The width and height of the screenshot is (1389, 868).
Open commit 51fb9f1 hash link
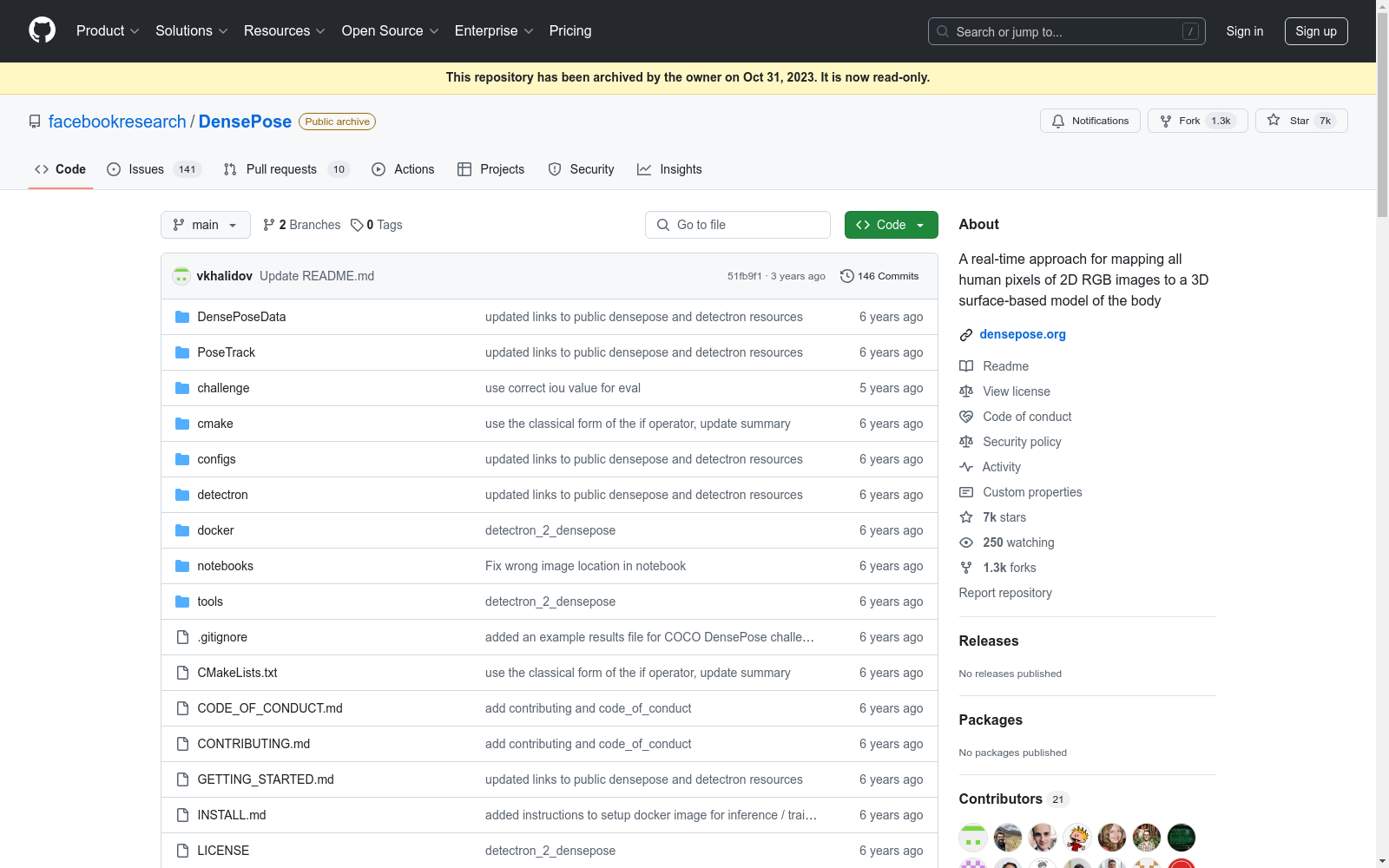tap(745, 276)
